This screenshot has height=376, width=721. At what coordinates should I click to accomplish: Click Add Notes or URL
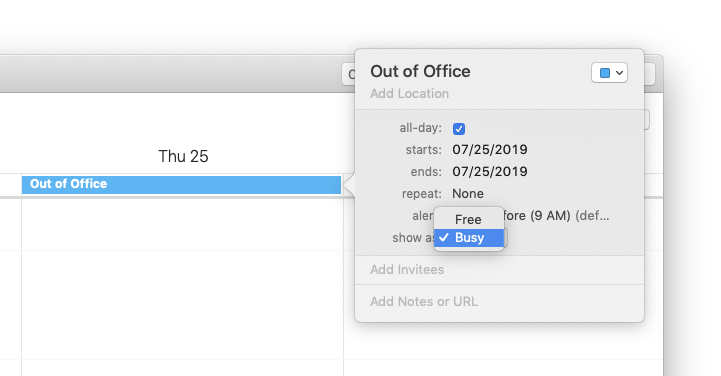(x=423, y=302)
